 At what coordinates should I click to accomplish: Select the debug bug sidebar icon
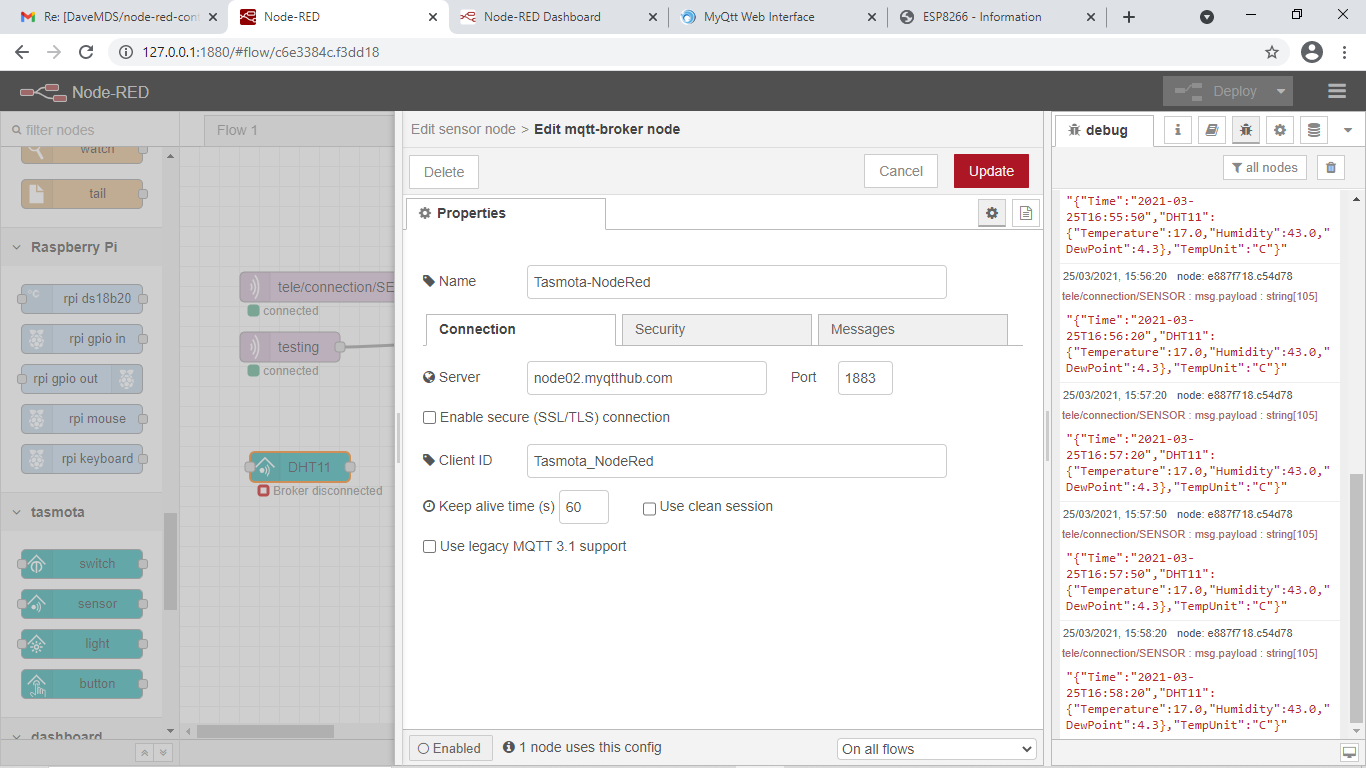point(1245,130)
